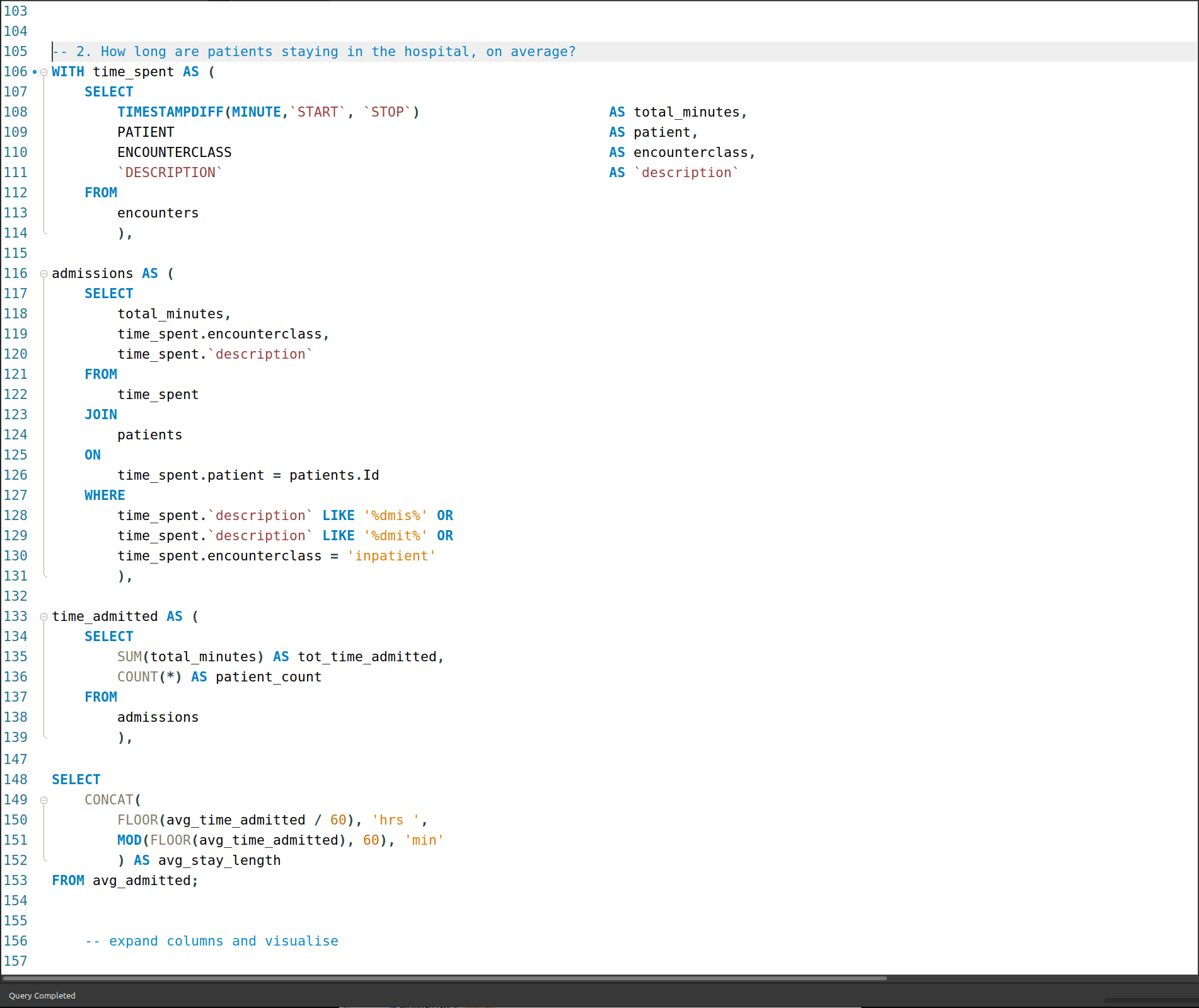Image resolution: width=1199 pixels, height=1008 pixels.
Task: Click the COUNT(*) function call
Action: (149, 677)
